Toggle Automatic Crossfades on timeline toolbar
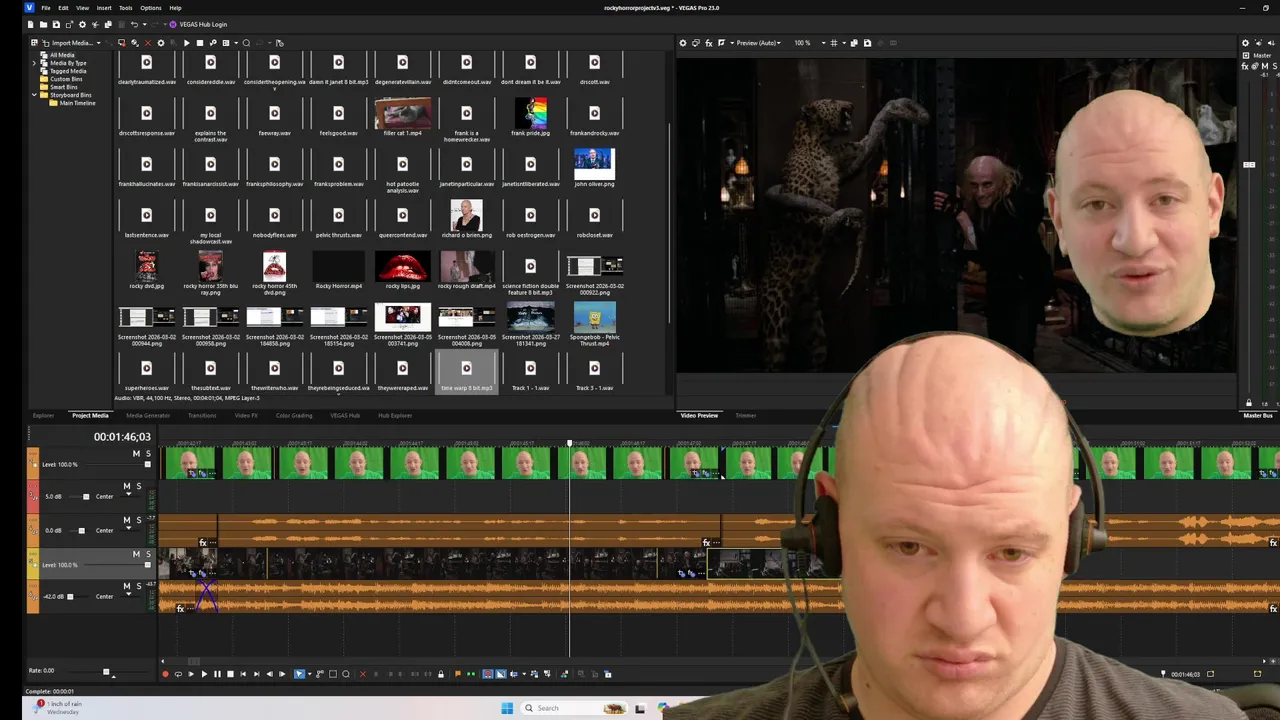Image resolution: width=1280 pixels, height=720 pixels. click(x=501, y=674)
